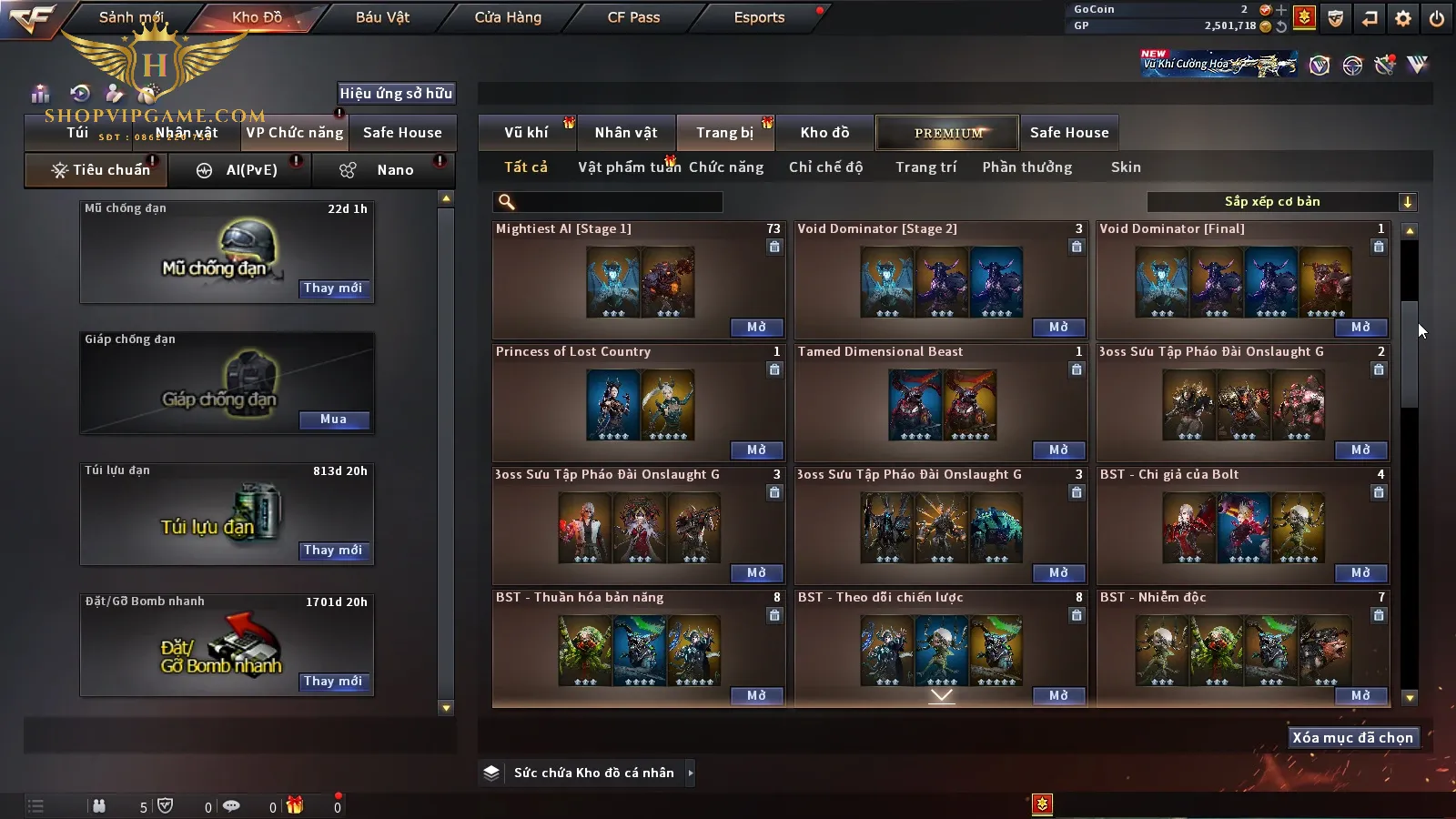Viewport: 1456px width, 819px height.
Task: Click trash icon on Void Dominator Final
Action: 1379,247
